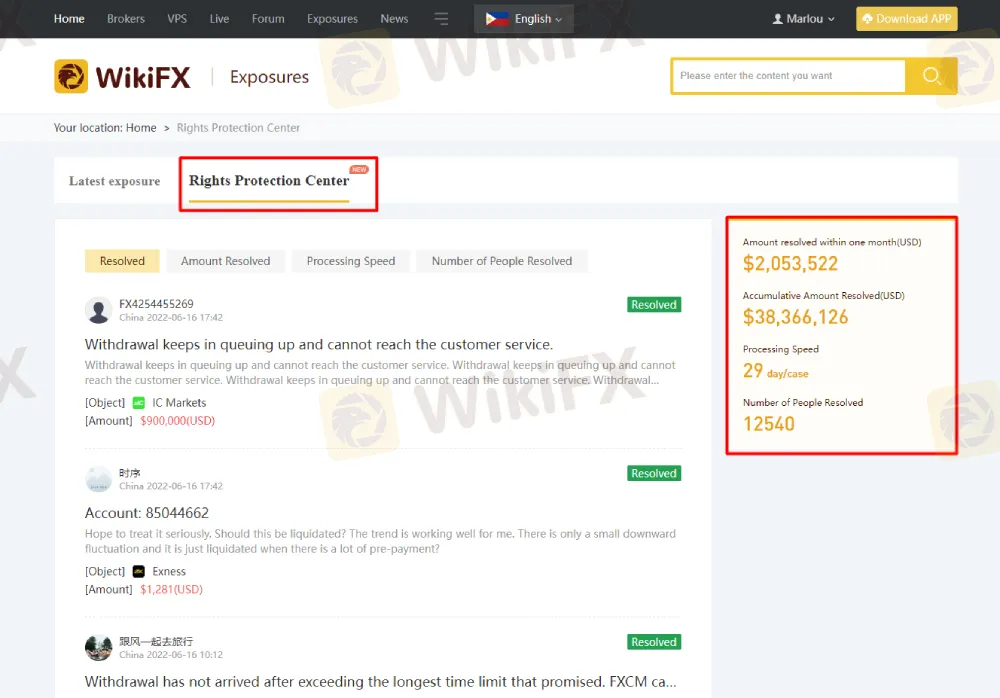Click the Marlou user profile icon
Viewport: 1000px width, 698px height.
[777, 19]
